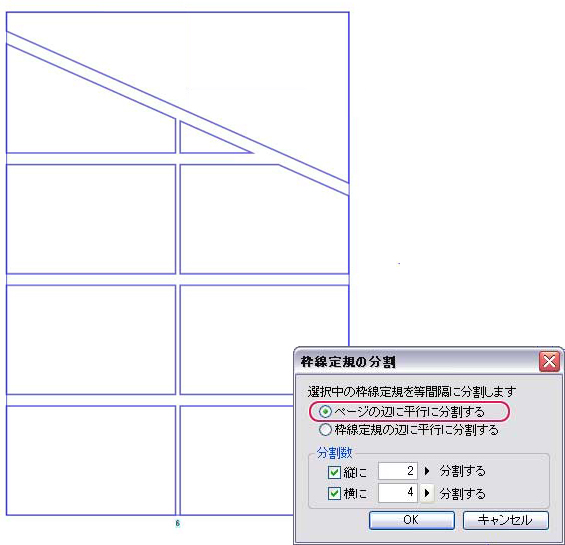Viewport: 565px width, 545px height.
Task: Click the キャンセル button
Action: 505,520
